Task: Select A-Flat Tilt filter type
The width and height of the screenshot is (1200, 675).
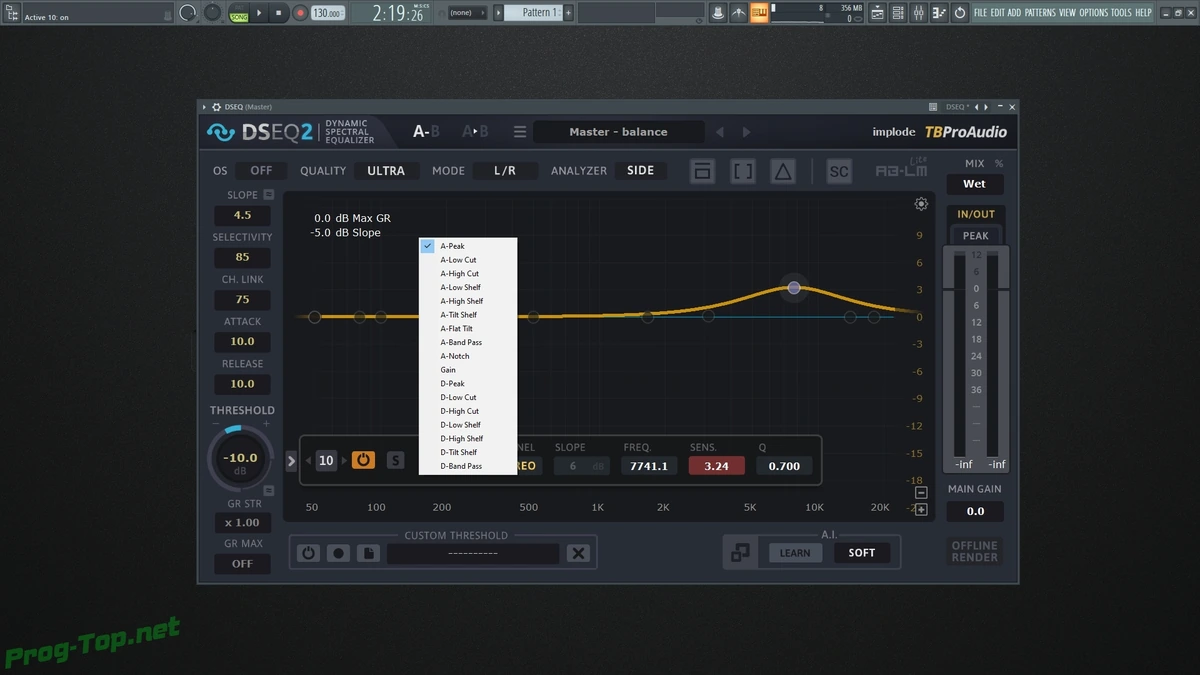Action: pos(467,329)
